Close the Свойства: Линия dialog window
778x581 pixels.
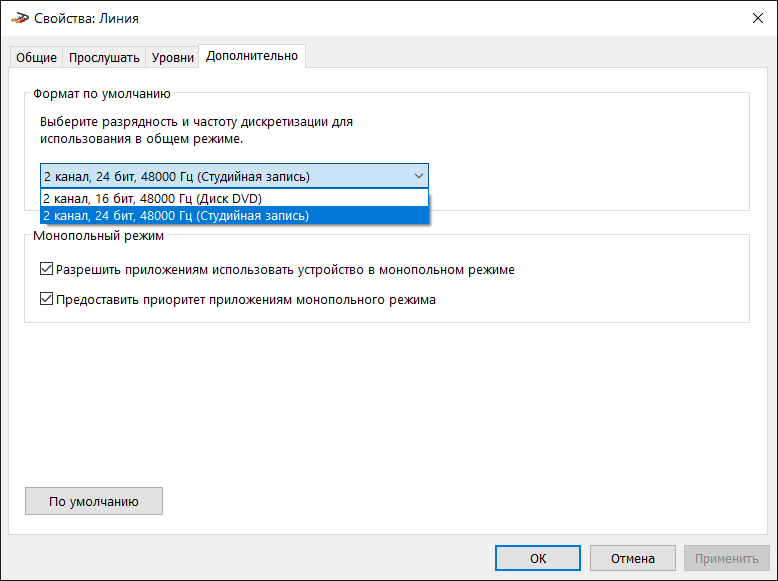(x=755, y=17)
